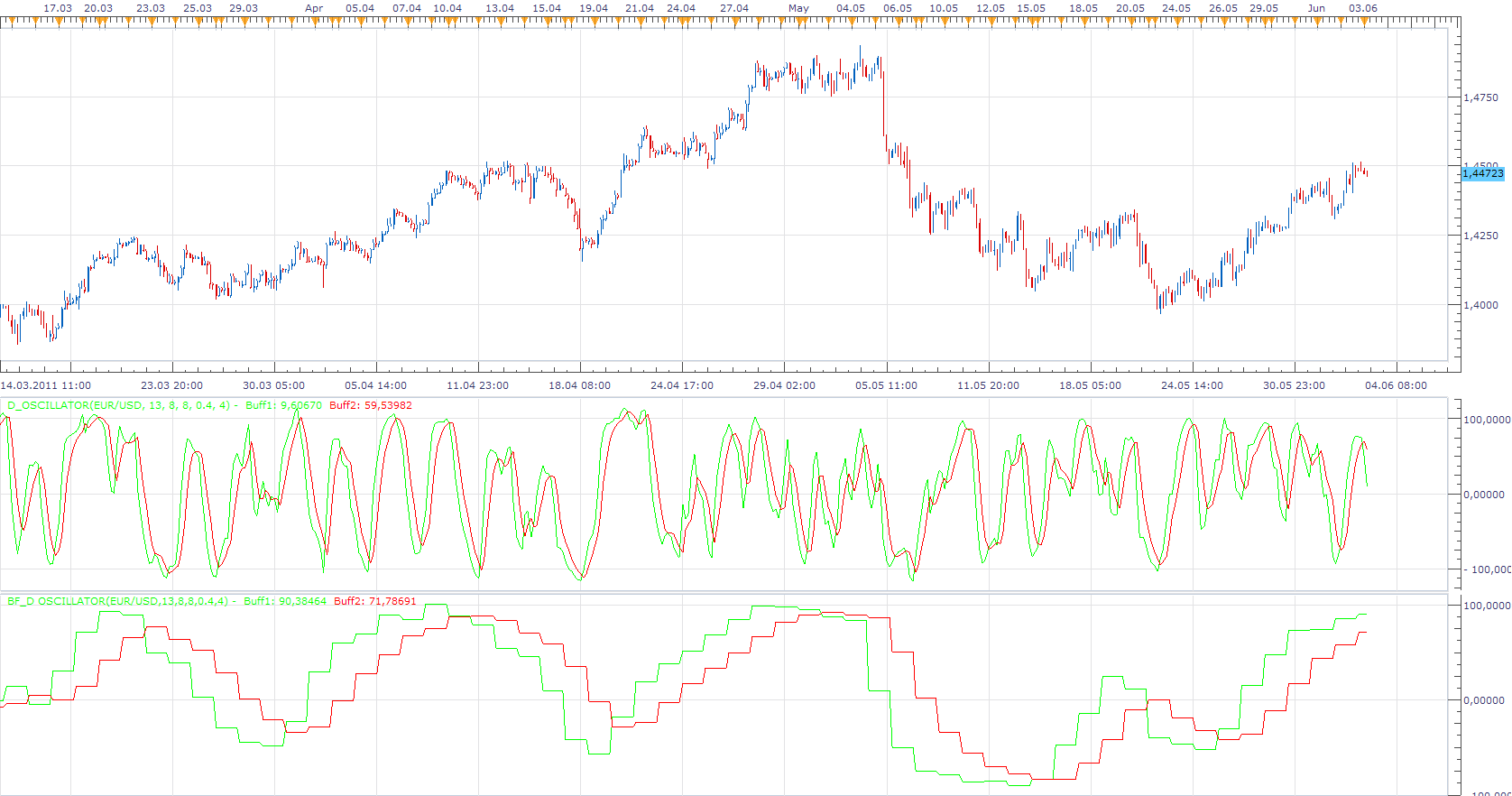1512x796 pixels.
Task: Click the Jun month label on top ruler
Action: click(x=1317, y=8)
